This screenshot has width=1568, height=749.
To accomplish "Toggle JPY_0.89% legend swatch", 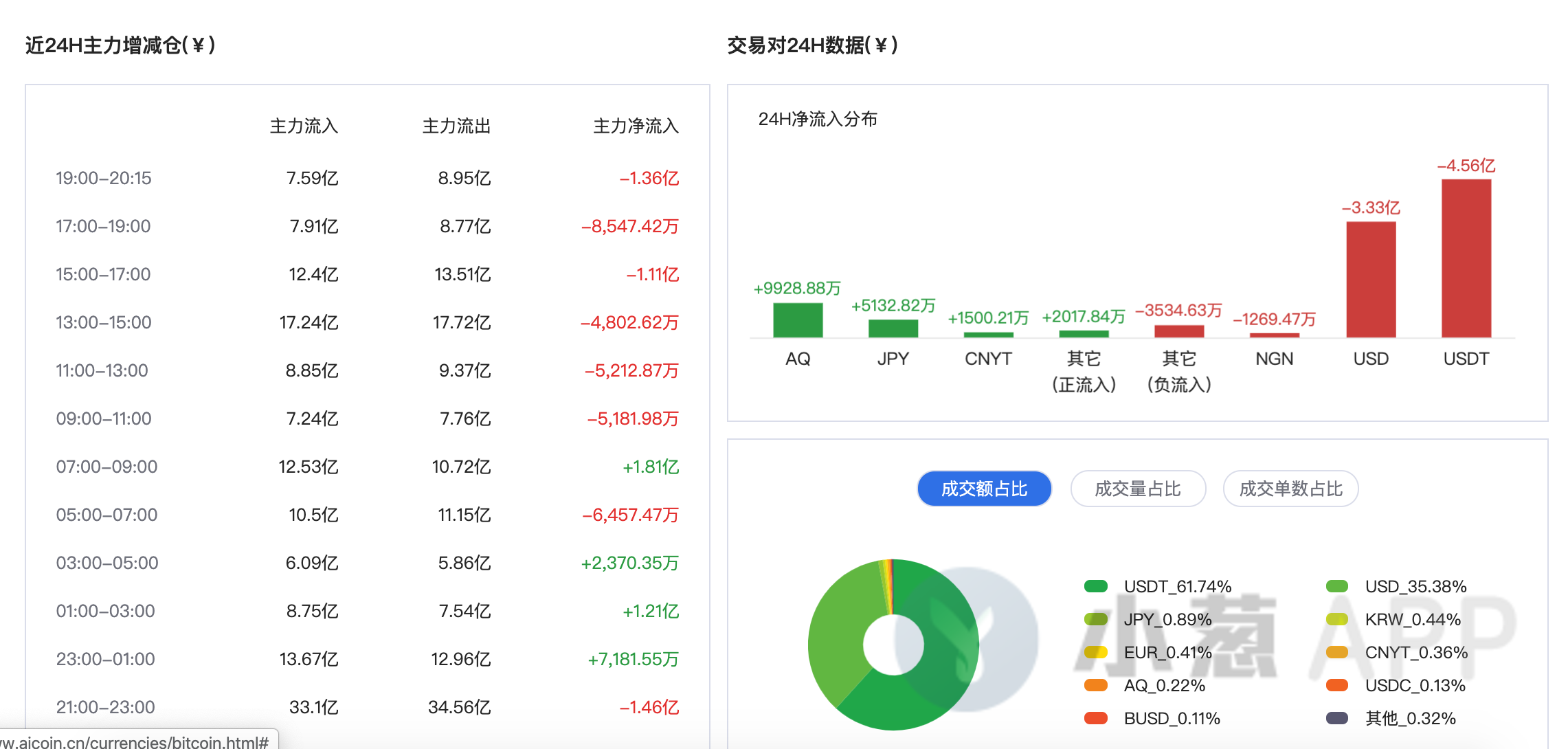I will click(1095, 619).
